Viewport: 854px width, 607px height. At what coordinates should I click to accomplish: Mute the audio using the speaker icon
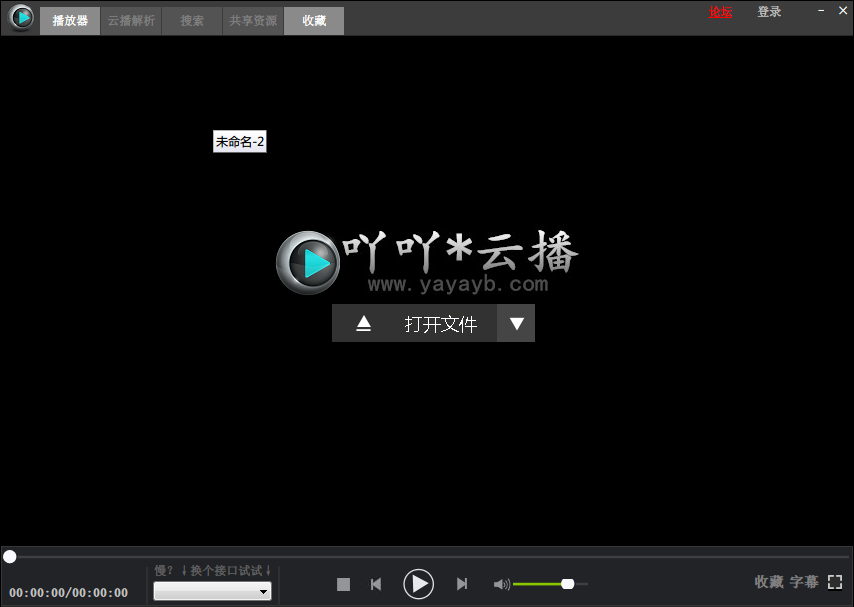[x=501, y=584]
